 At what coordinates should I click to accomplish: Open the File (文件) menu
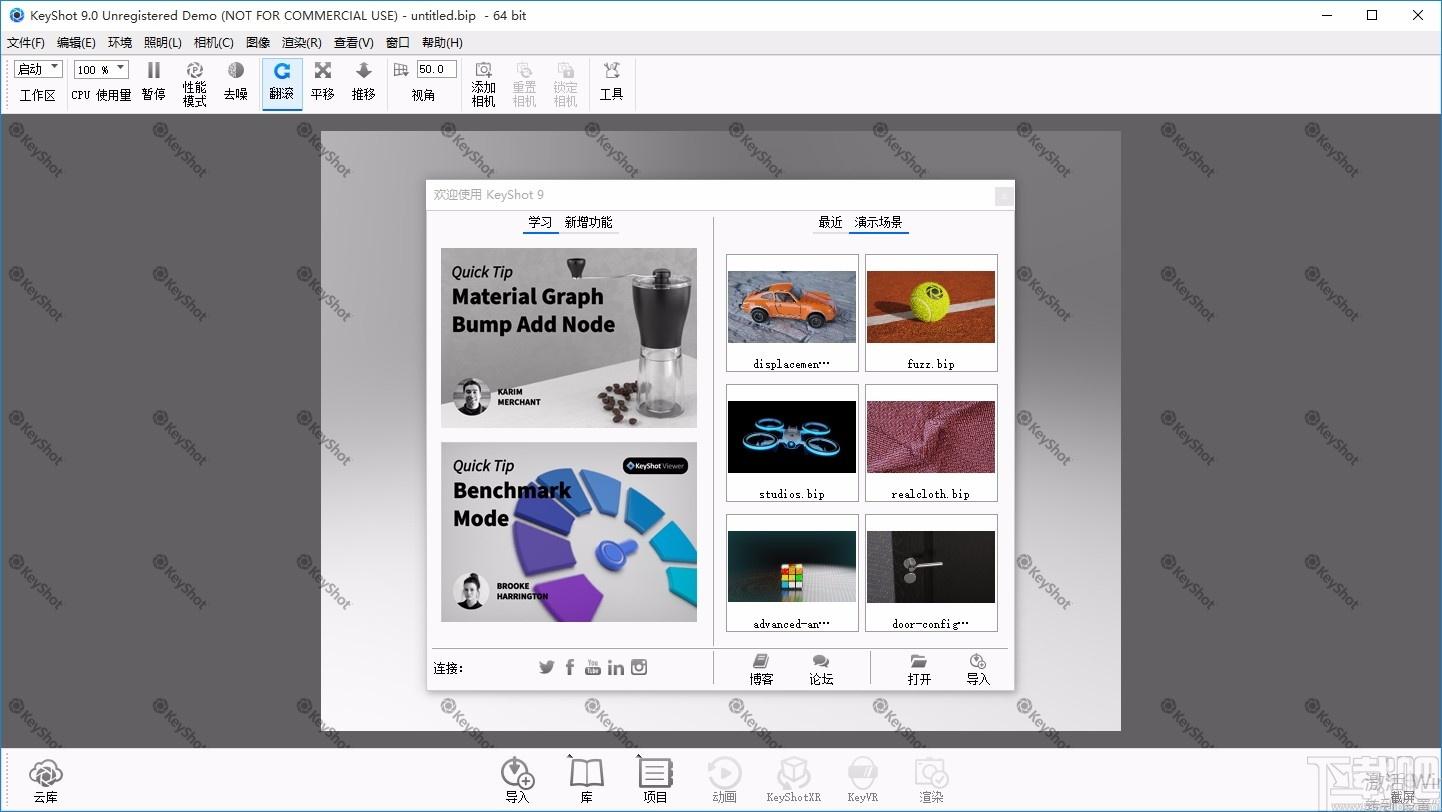[x=26, y=43]
